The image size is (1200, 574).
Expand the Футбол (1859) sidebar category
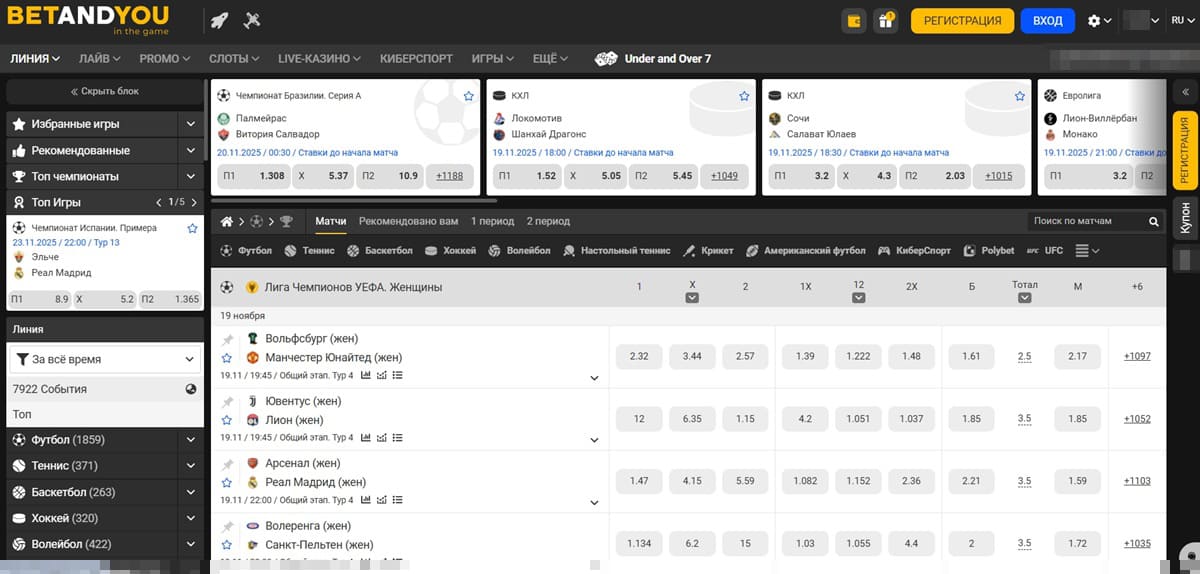pyautogui.click(x=190, y=439)
